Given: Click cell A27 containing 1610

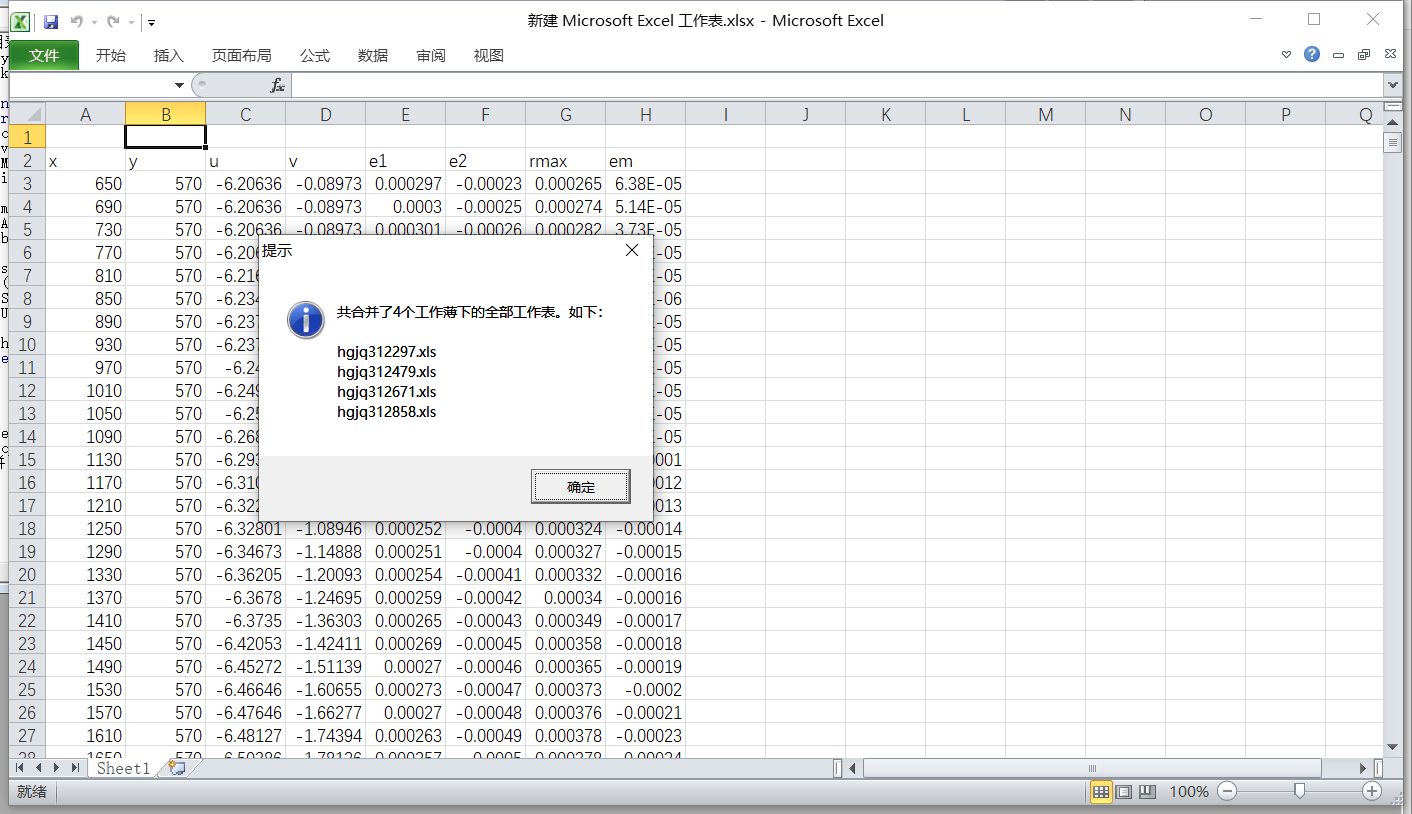Looking at the screenshot, I should [x=85, y=735].
